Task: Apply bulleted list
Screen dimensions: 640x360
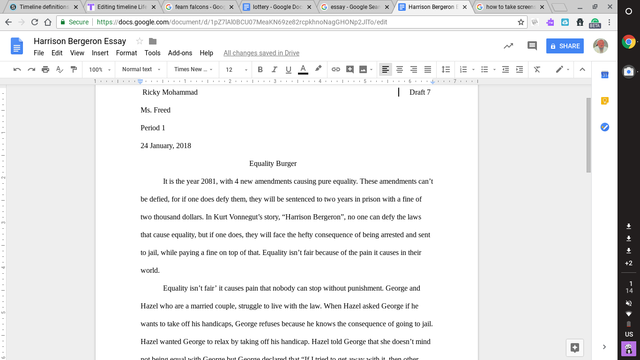Action: 484,70
